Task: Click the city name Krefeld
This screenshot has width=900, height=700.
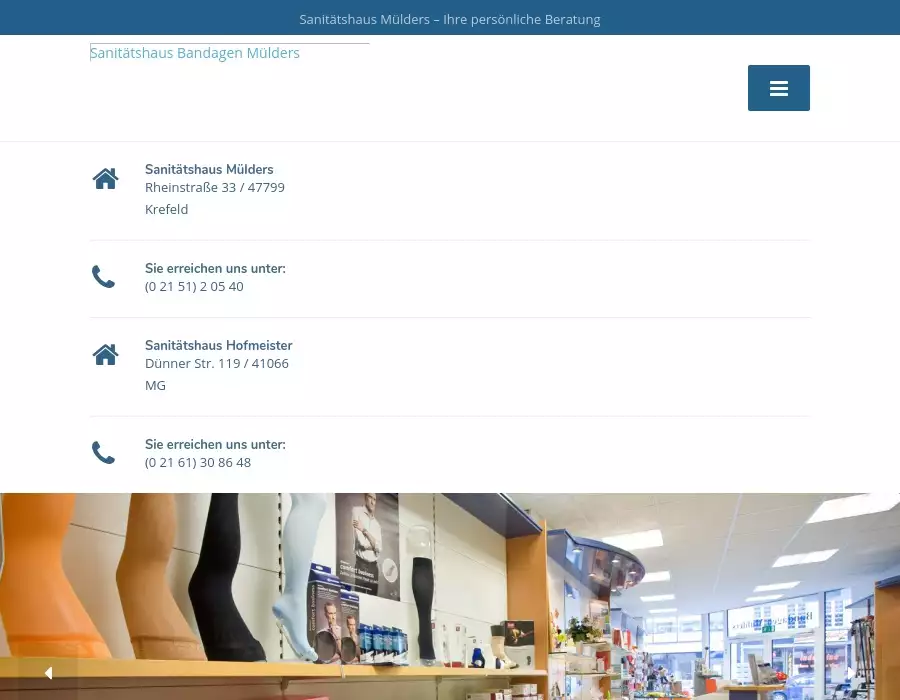Action: (166, 209)
